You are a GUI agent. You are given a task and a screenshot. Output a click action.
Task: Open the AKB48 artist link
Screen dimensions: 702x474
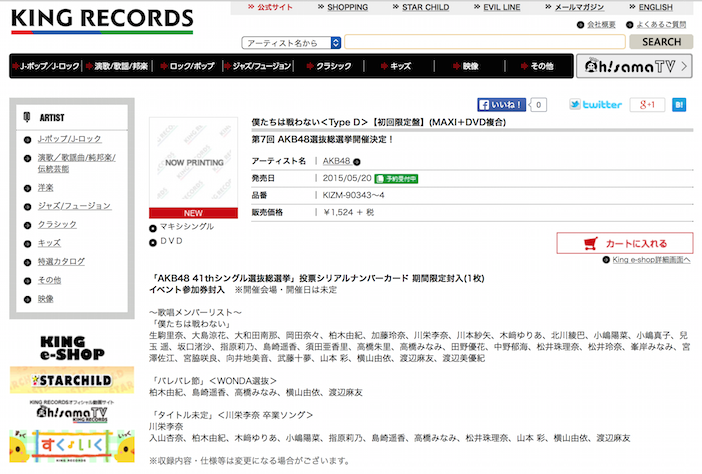coord(336,161)
